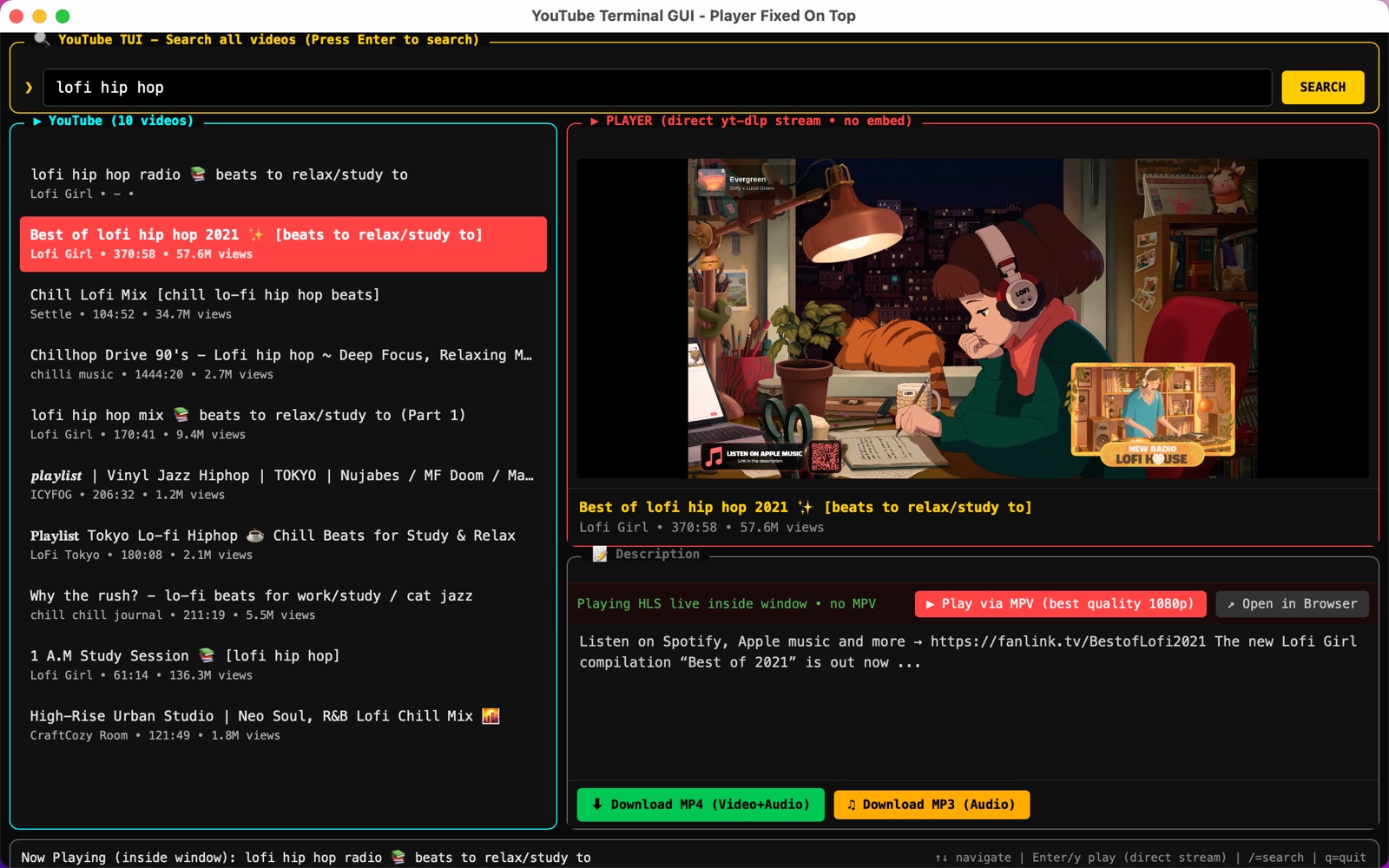Click the PLAYER direct yt-dlp stream header
The width and height of the screenshot is (1389, 868).
point(751,121)
